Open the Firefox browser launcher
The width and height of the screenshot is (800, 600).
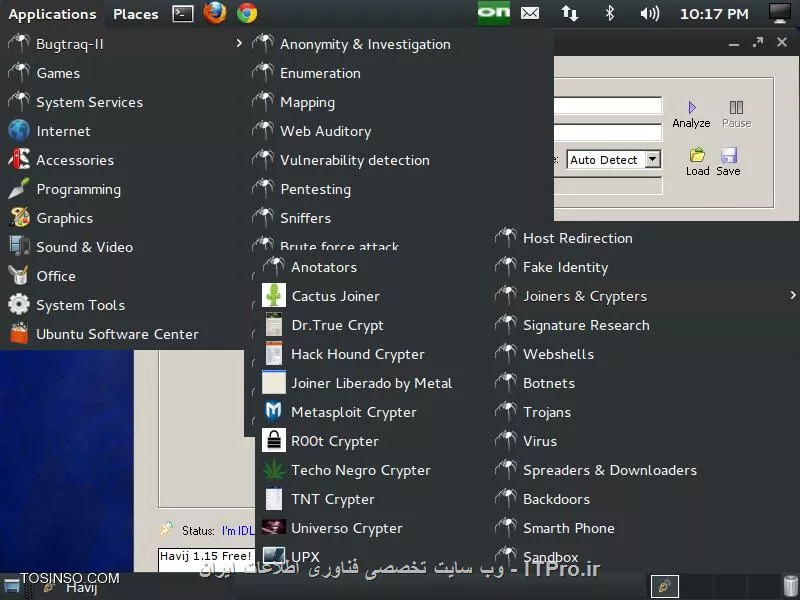click(215, 13)
